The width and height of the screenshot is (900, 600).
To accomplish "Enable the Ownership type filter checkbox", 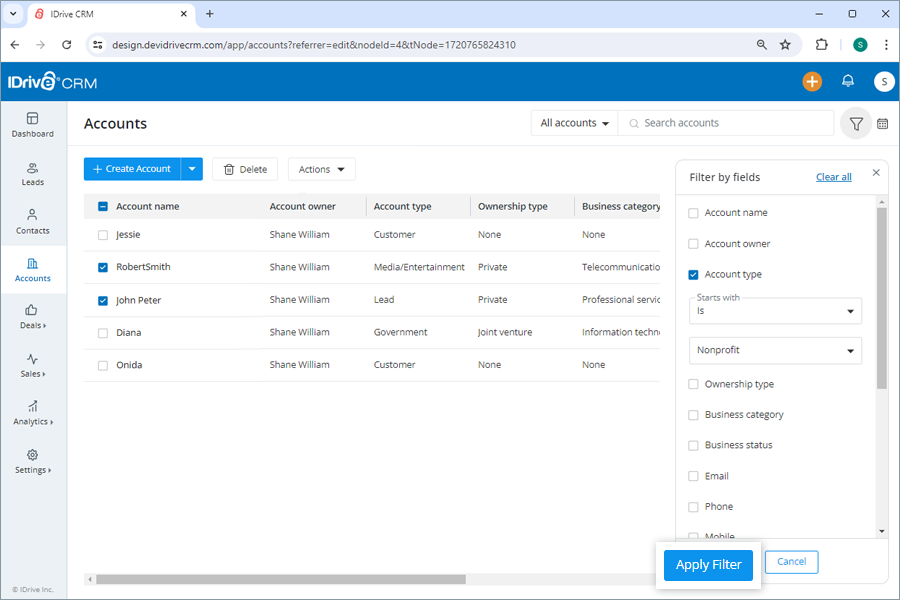I will (x=693, y=384).
